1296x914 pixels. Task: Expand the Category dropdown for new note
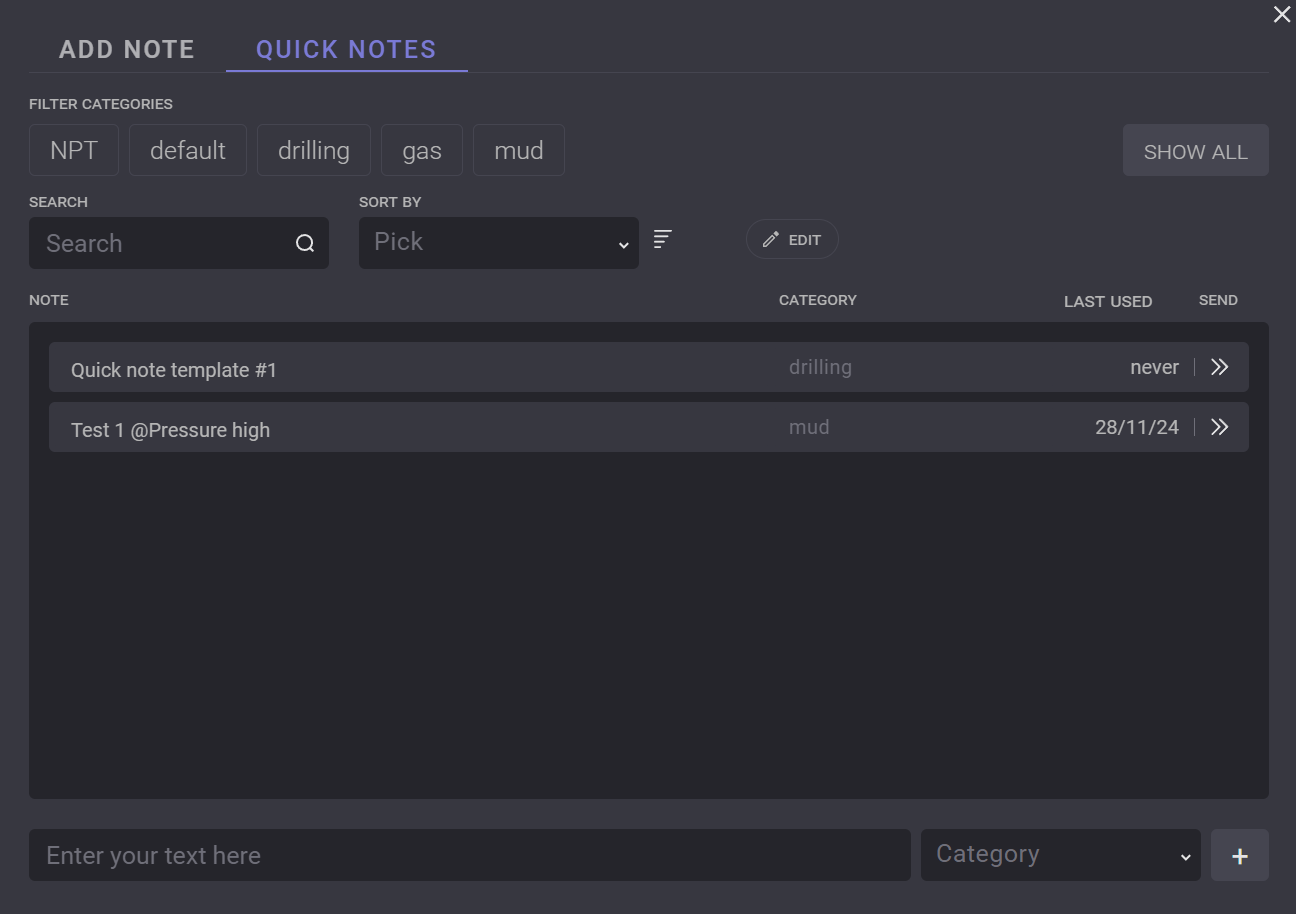1060,855
